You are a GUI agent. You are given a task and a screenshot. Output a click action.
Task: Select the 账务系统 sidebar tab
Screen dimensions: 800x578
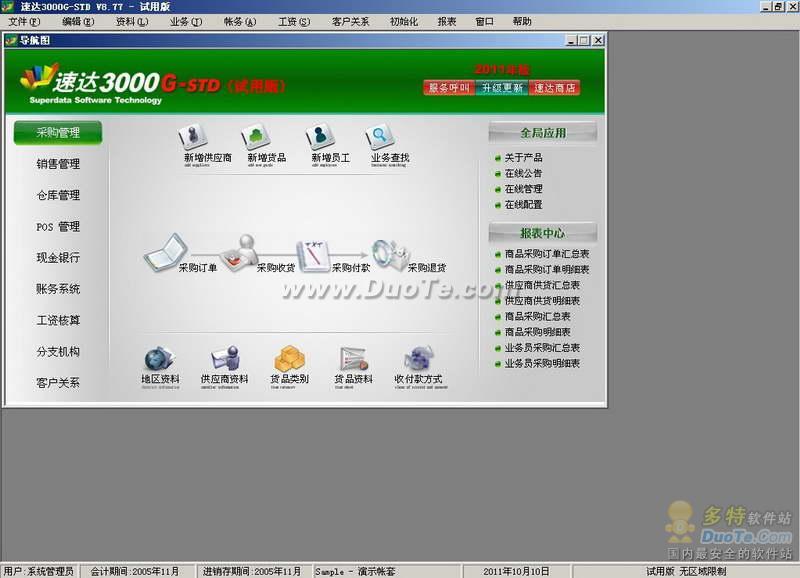tap(58, 289)
